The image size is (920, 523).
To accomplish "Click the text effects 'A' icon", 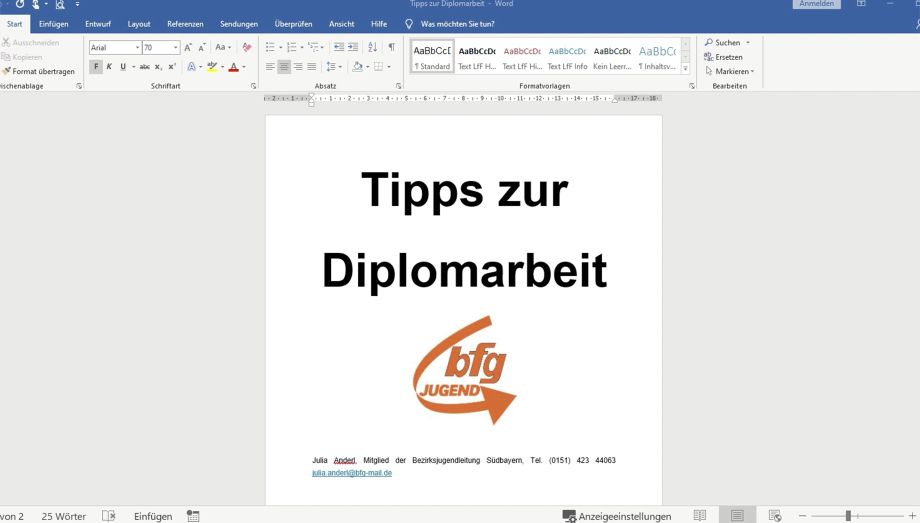I will click(191, 67).
